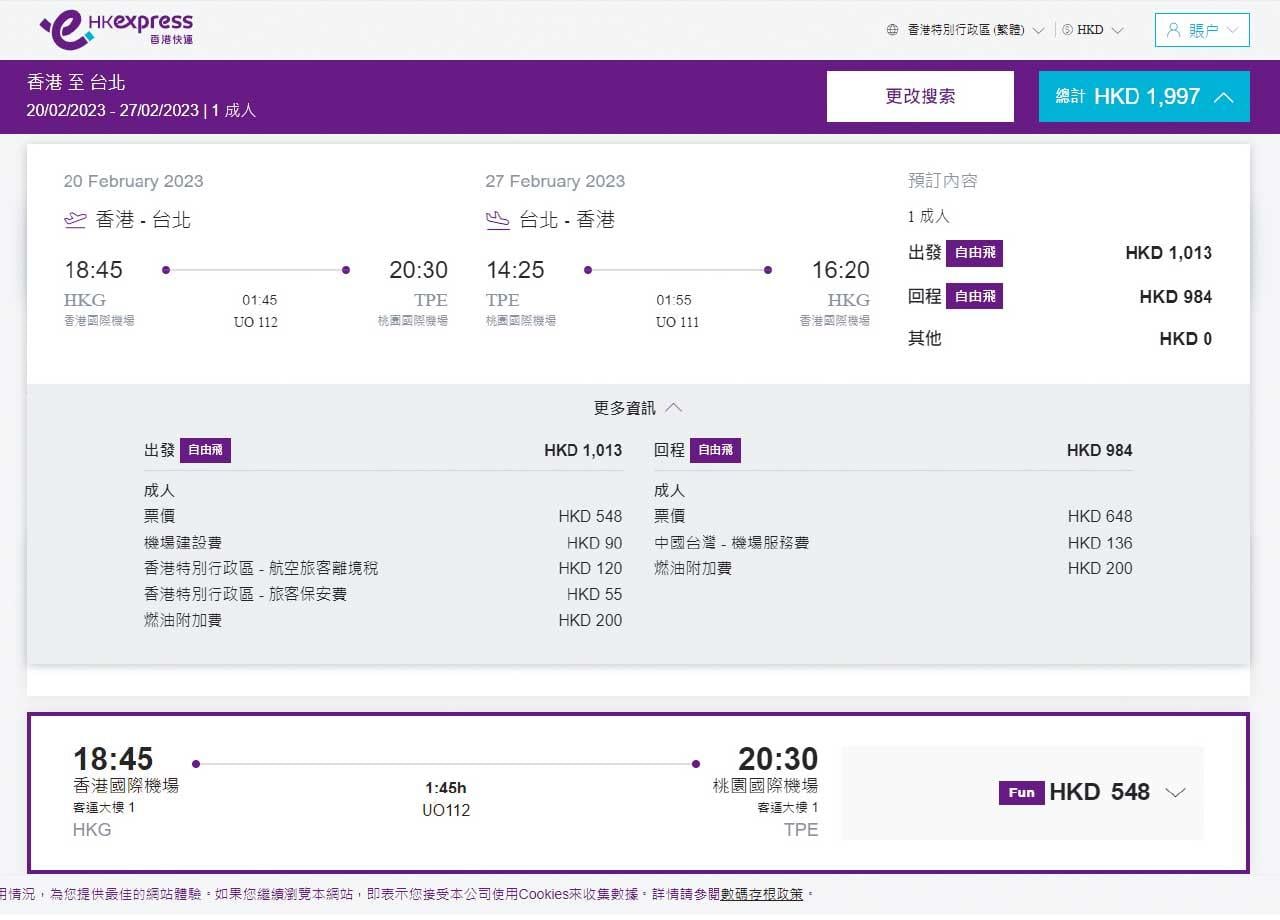Click the 自由飛 tag in 出發 breakdown
Viewport: 1280px width, 920px height.
pos(205,450)
